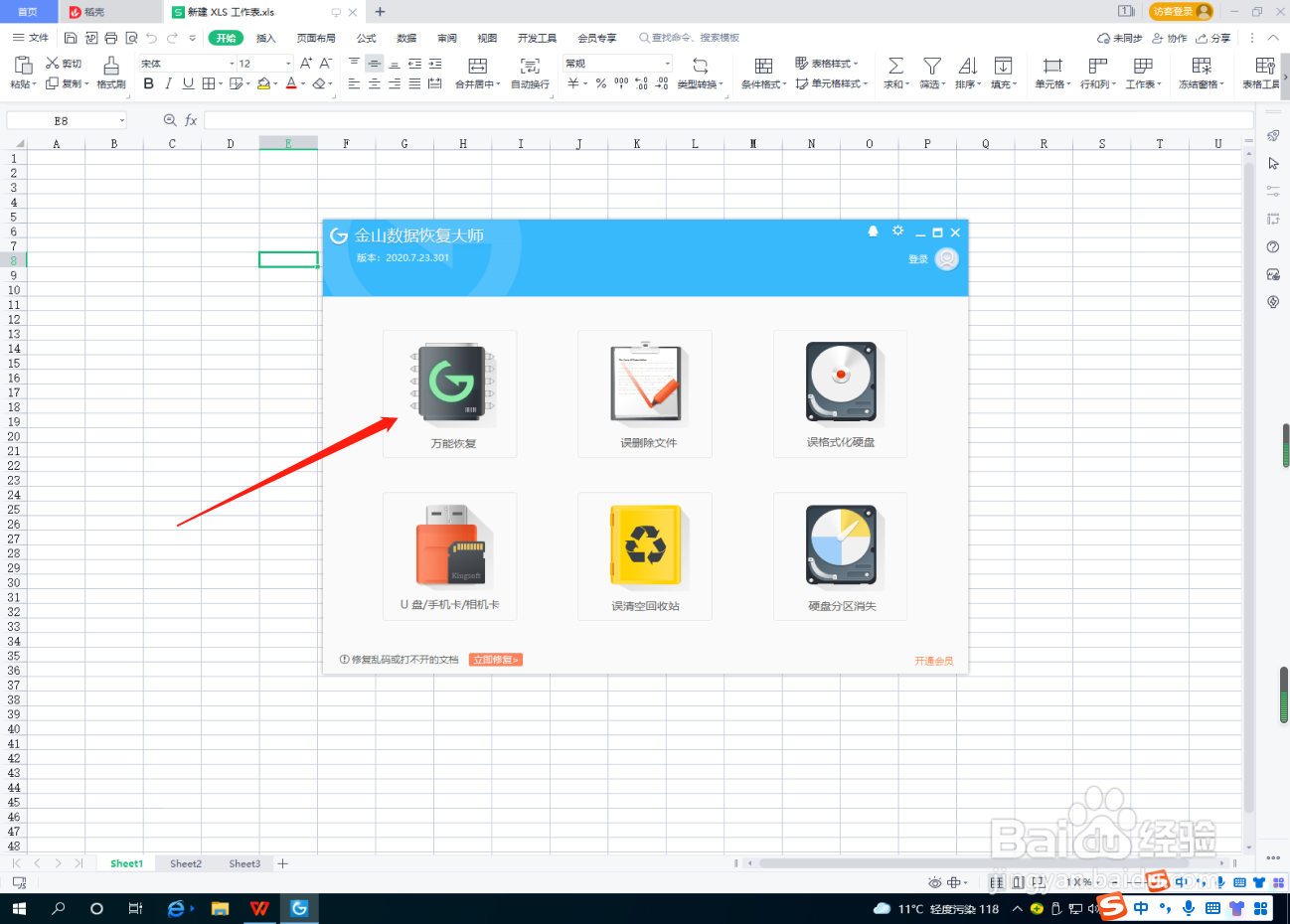The height and width of the screenshot is (924, 1290).
Task: Switch to the 公式 ribbon tab
Action: tap(367, 38)
